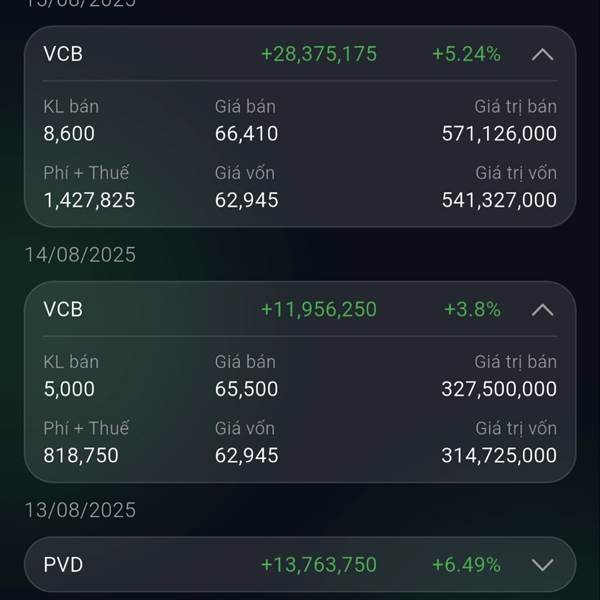Tap the 14/08/2025 date header
This screenshot has height=600, width=600.
coord(80,254)
